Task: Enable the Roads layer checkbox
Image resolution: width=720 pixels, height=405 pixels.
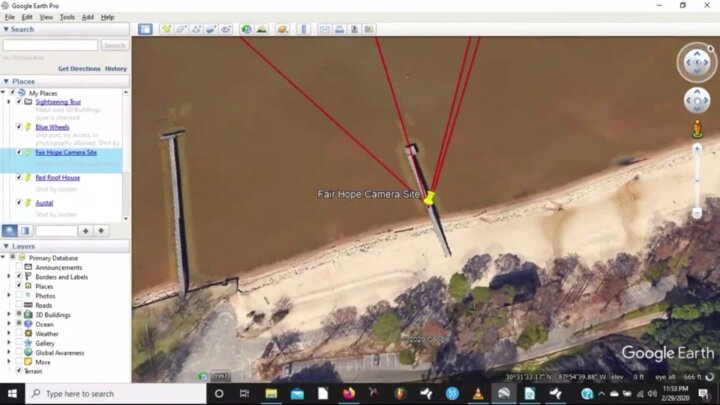Action: [x=19, y=305]
